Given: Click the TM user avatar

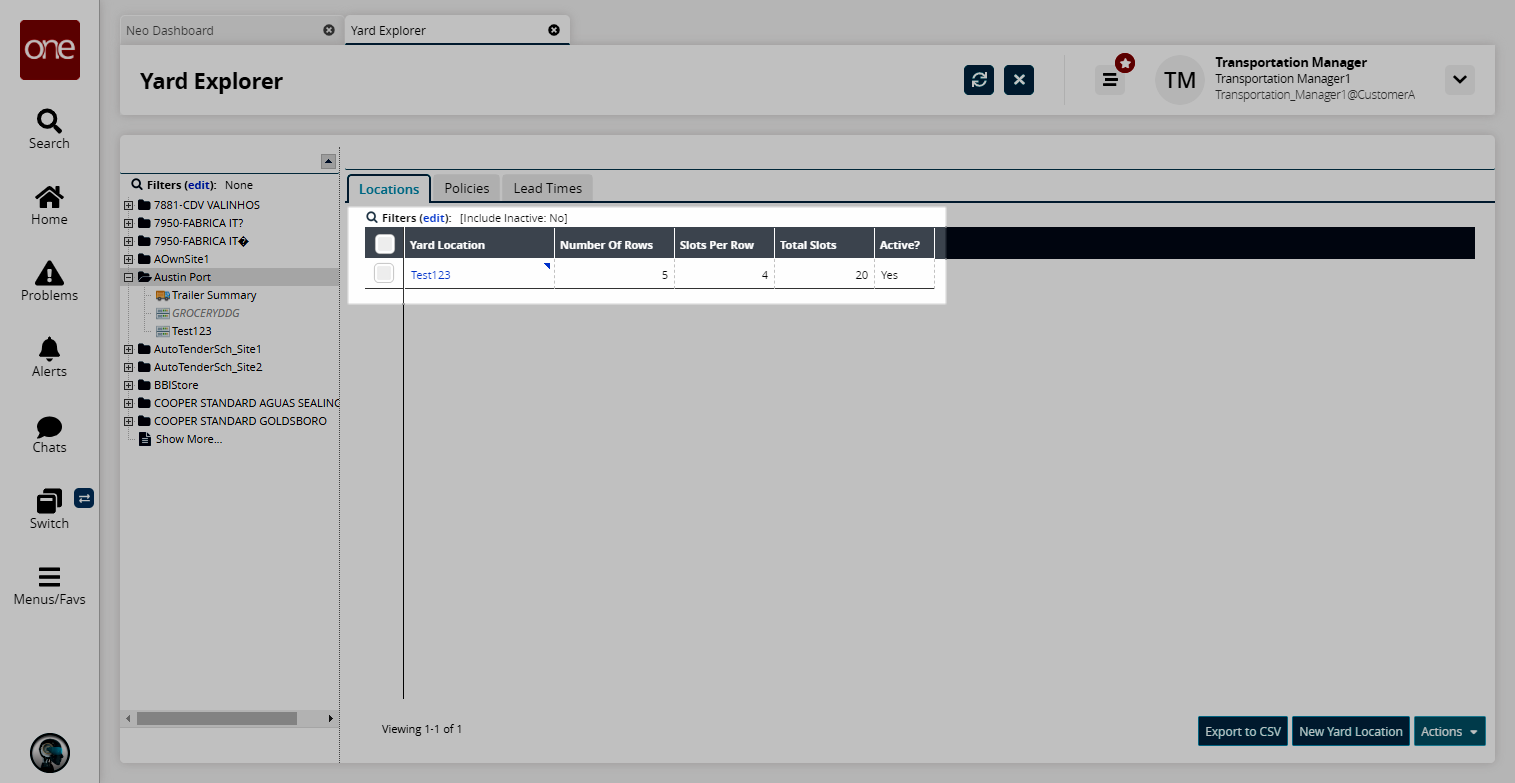Looking at the screenshot, I should pyautogui.click(x=1180, y=80).
